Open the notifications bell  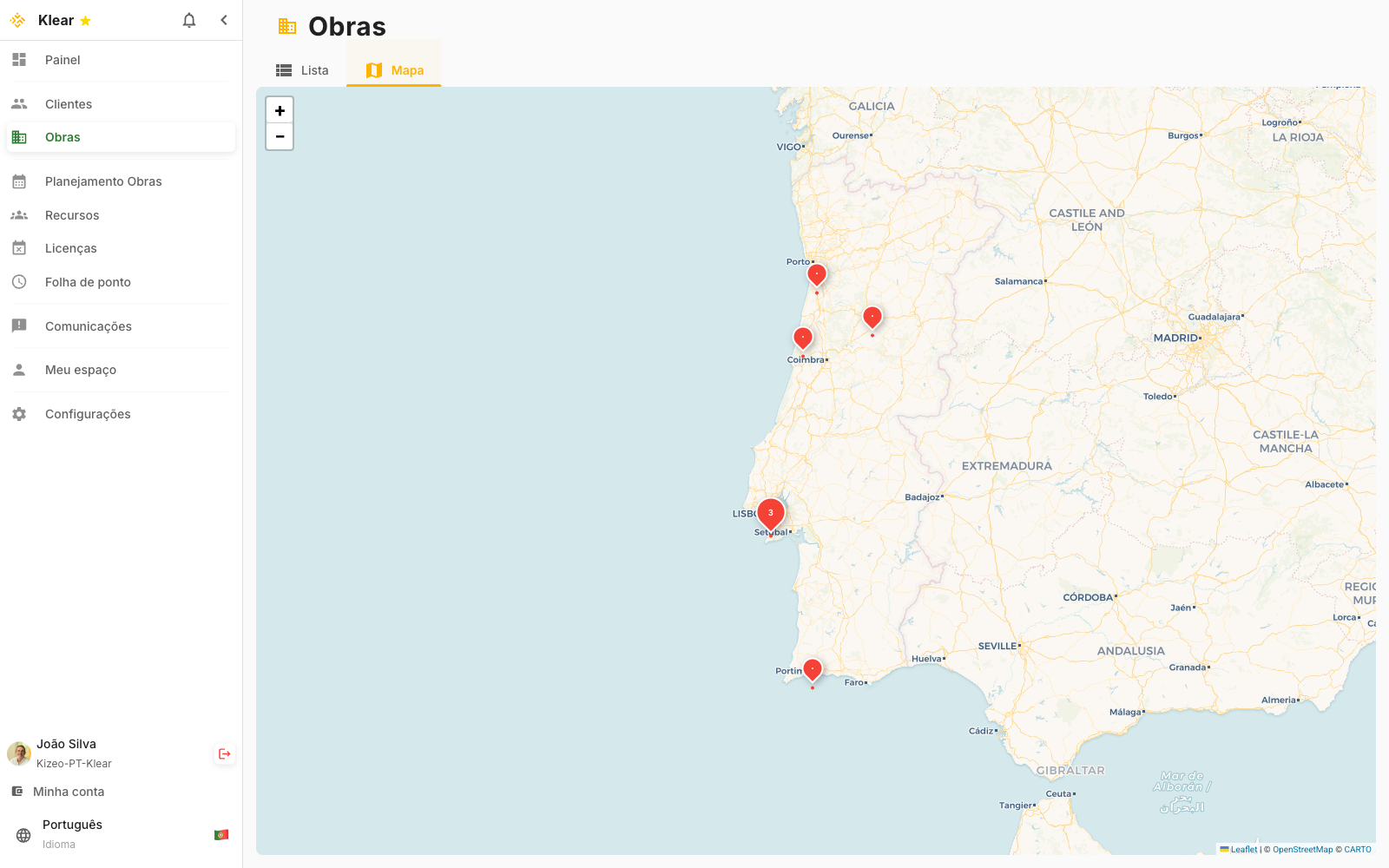(188, 20)
